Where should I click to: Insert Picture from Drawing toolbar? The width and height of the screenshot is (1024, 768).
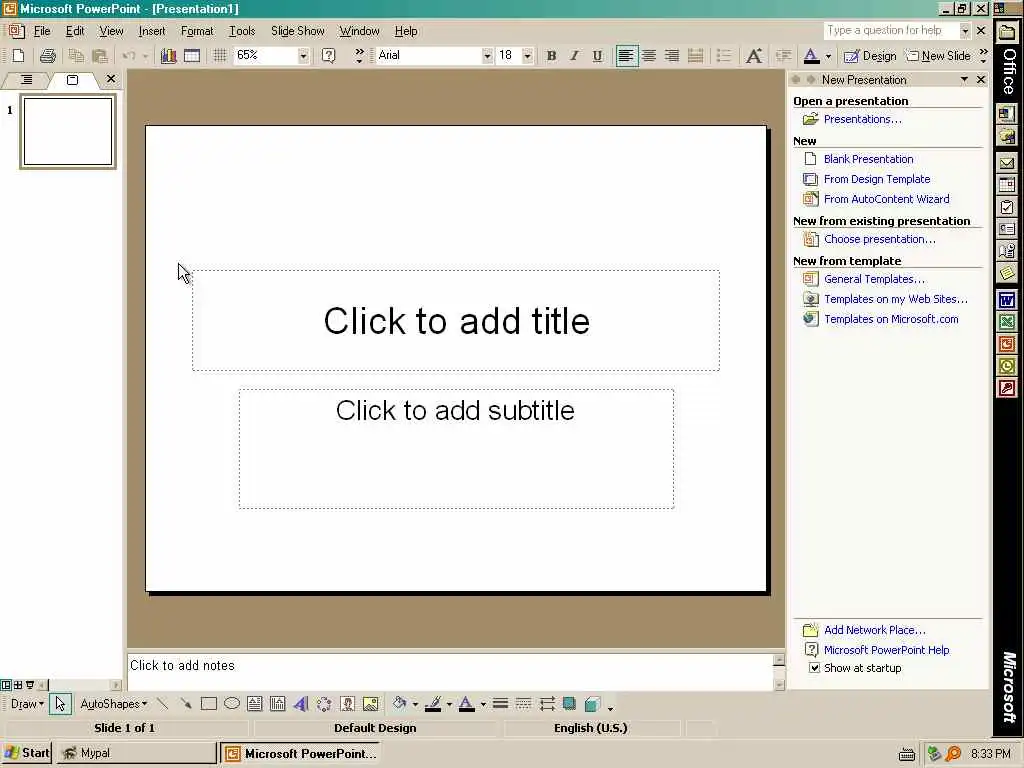(x=370, y=704)
